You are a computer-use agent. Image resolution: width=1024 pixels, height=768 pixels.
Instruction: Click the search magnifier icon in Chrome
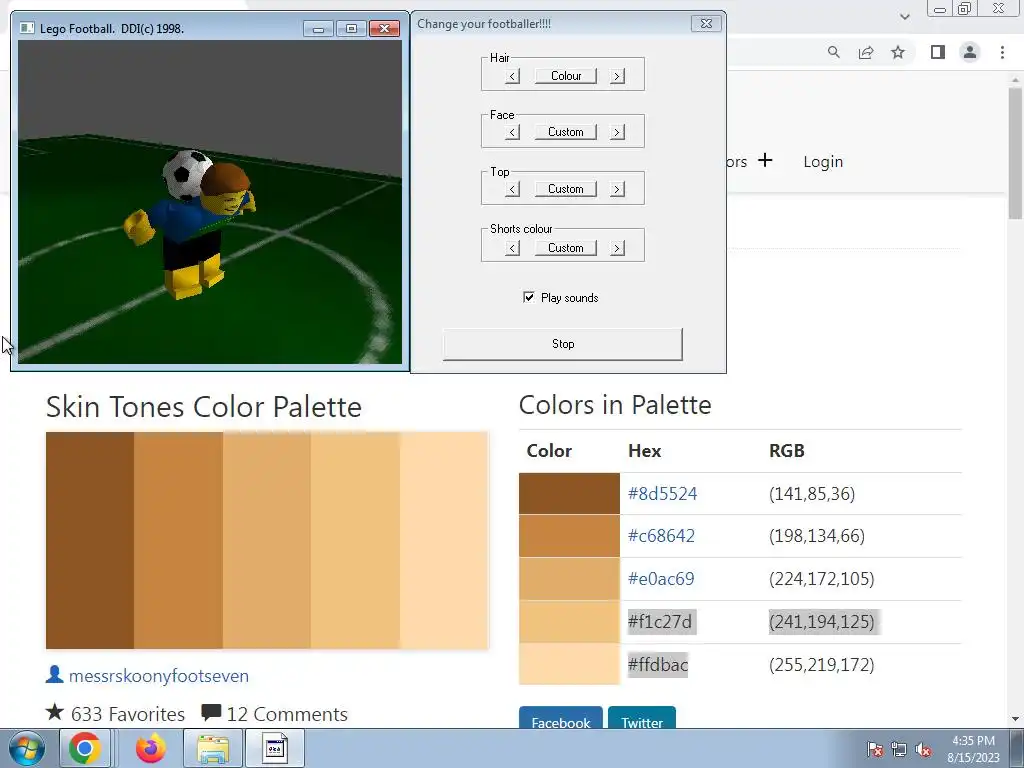click(x=834, y=52)
